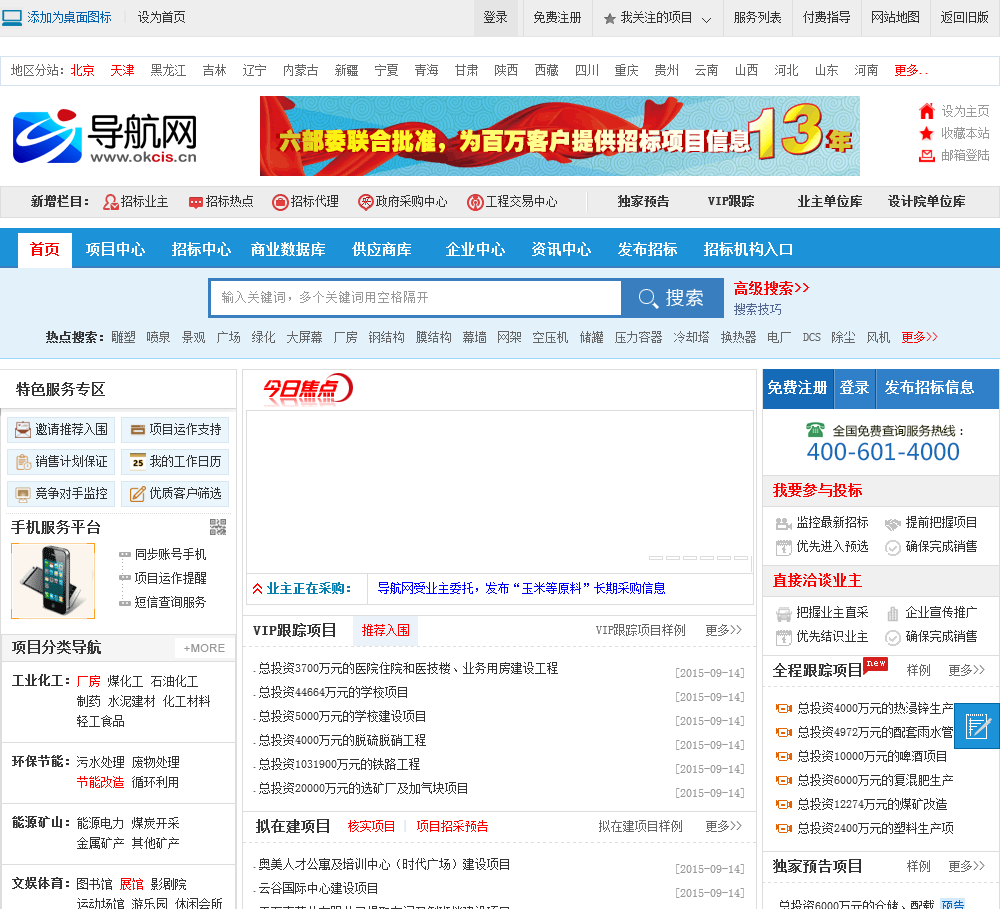Open the 招标中心 navigation tab

click(202, 249)
